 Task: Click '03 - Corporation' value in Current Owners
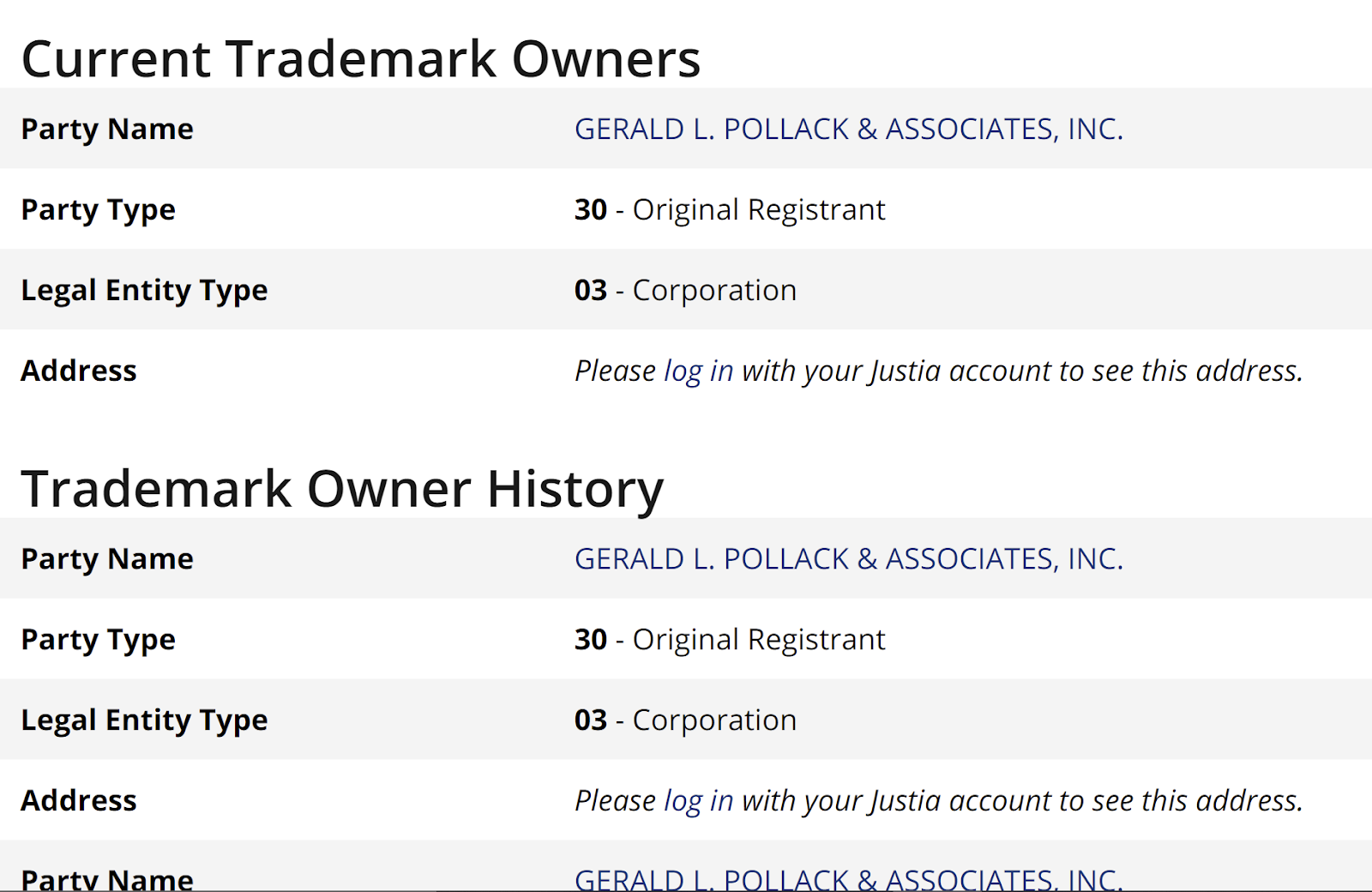[x=685, y=291]
